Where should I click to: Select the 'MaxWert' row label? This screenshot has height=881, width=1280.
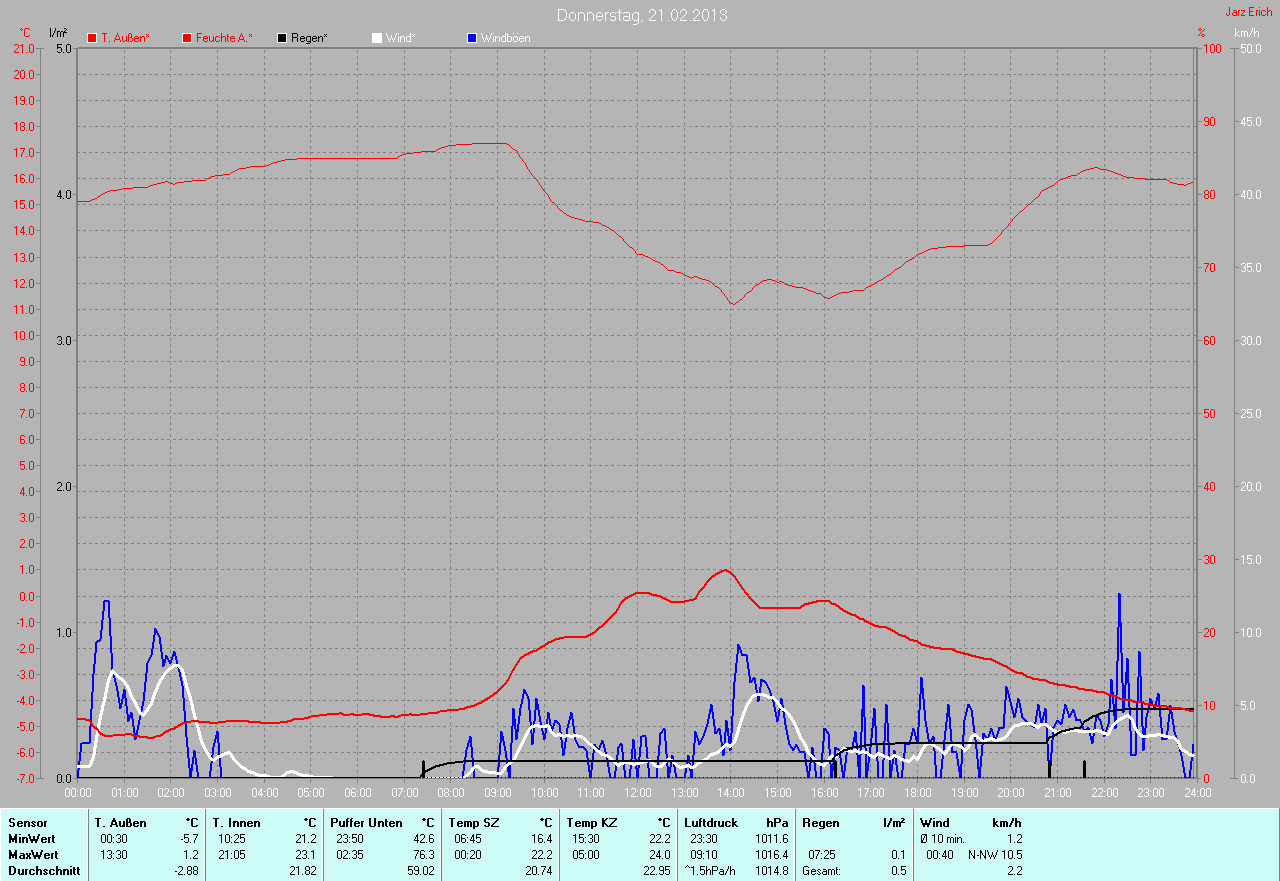[33, 855]
